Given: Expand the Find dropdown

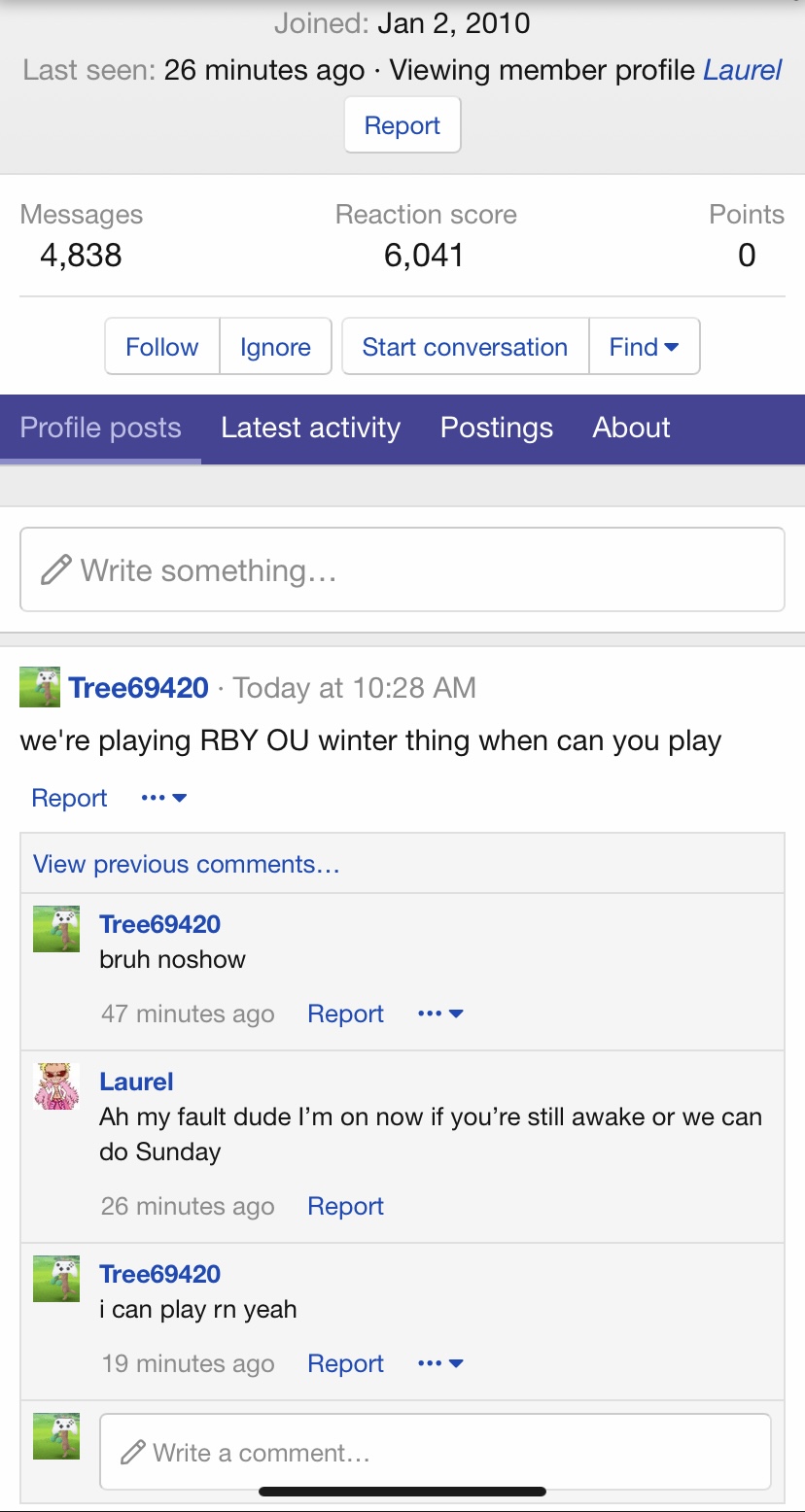Looking at the screenshot, I should tap(644, 347).
